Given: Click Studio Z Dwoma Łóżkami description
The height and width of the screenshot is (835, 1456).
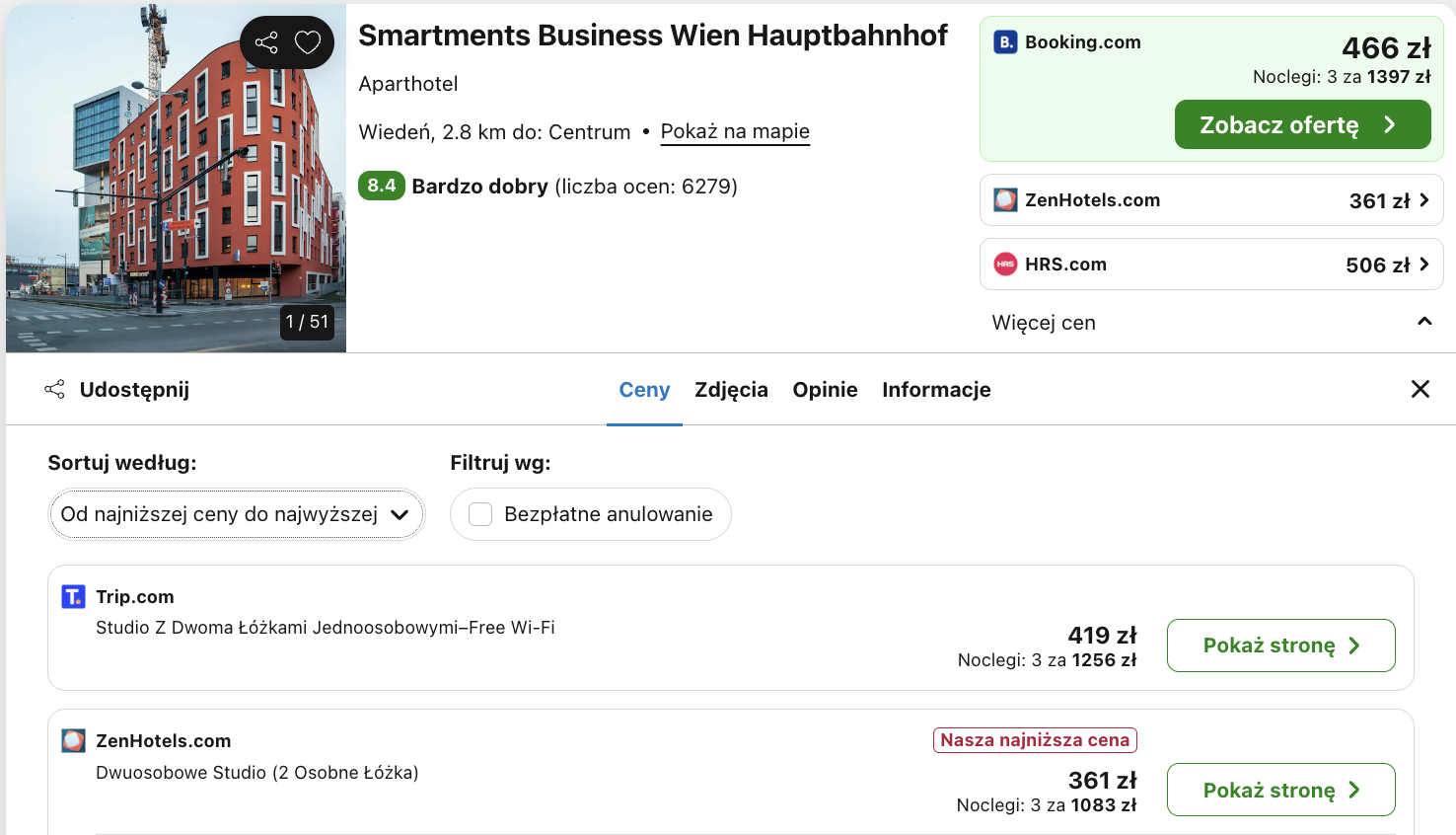Looking at the screenshot, I should pyautogui.click(x=326, y=628).
